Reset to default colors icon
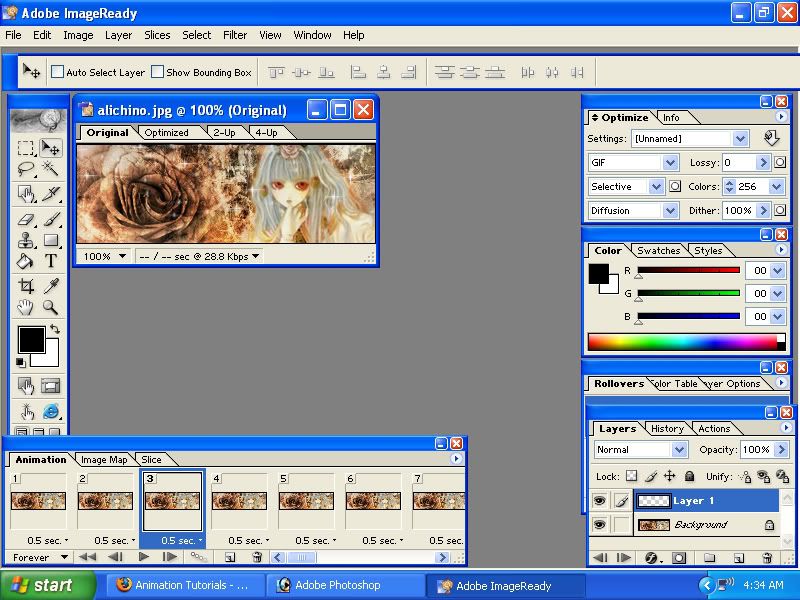This screenshot has height=600, width=800. 21,362
